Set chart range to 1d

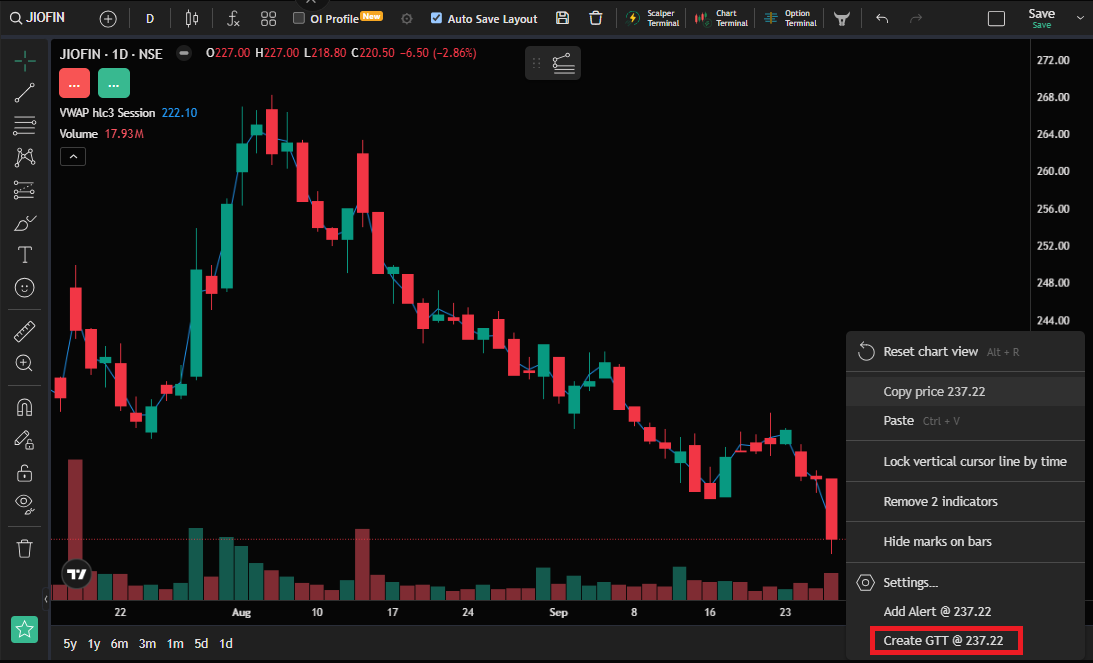pyautogui.click(x=226, y=643)
